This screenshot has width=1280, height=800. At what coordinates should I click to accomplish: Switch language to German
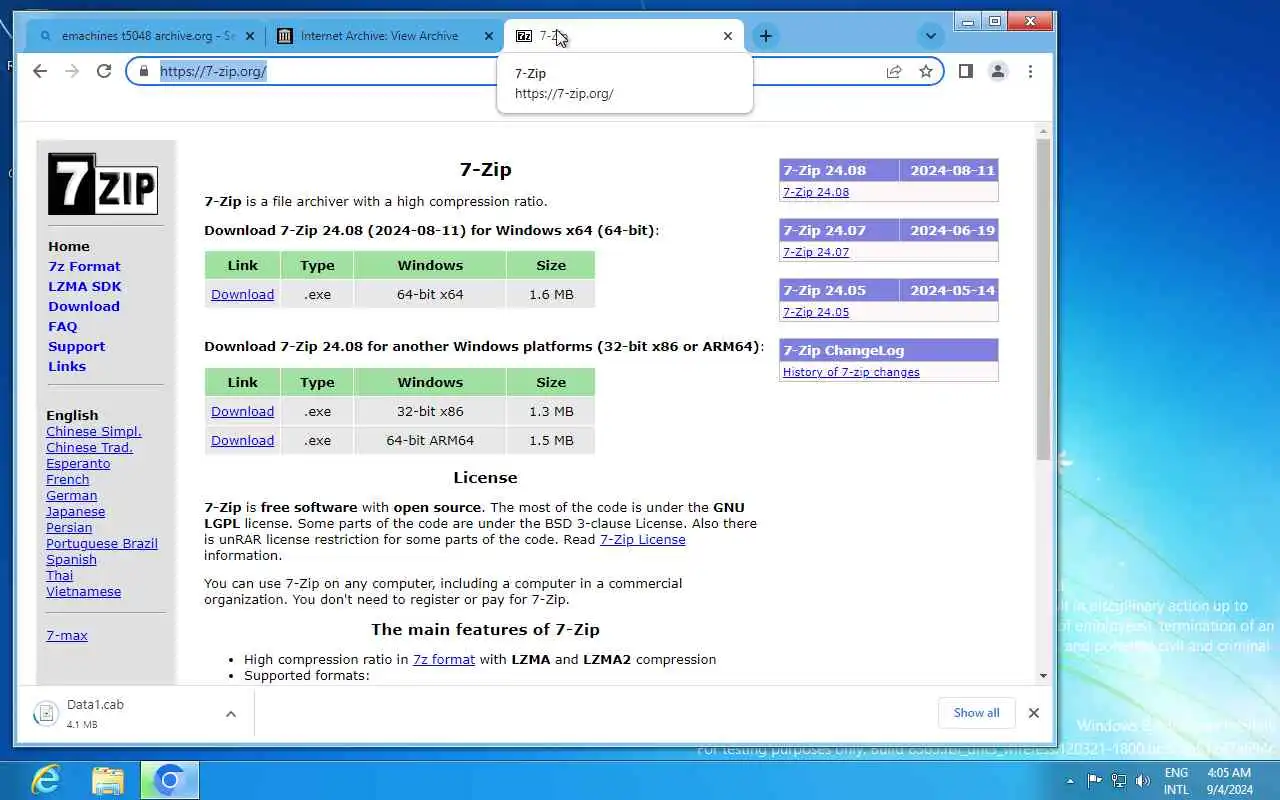point(72,495)
